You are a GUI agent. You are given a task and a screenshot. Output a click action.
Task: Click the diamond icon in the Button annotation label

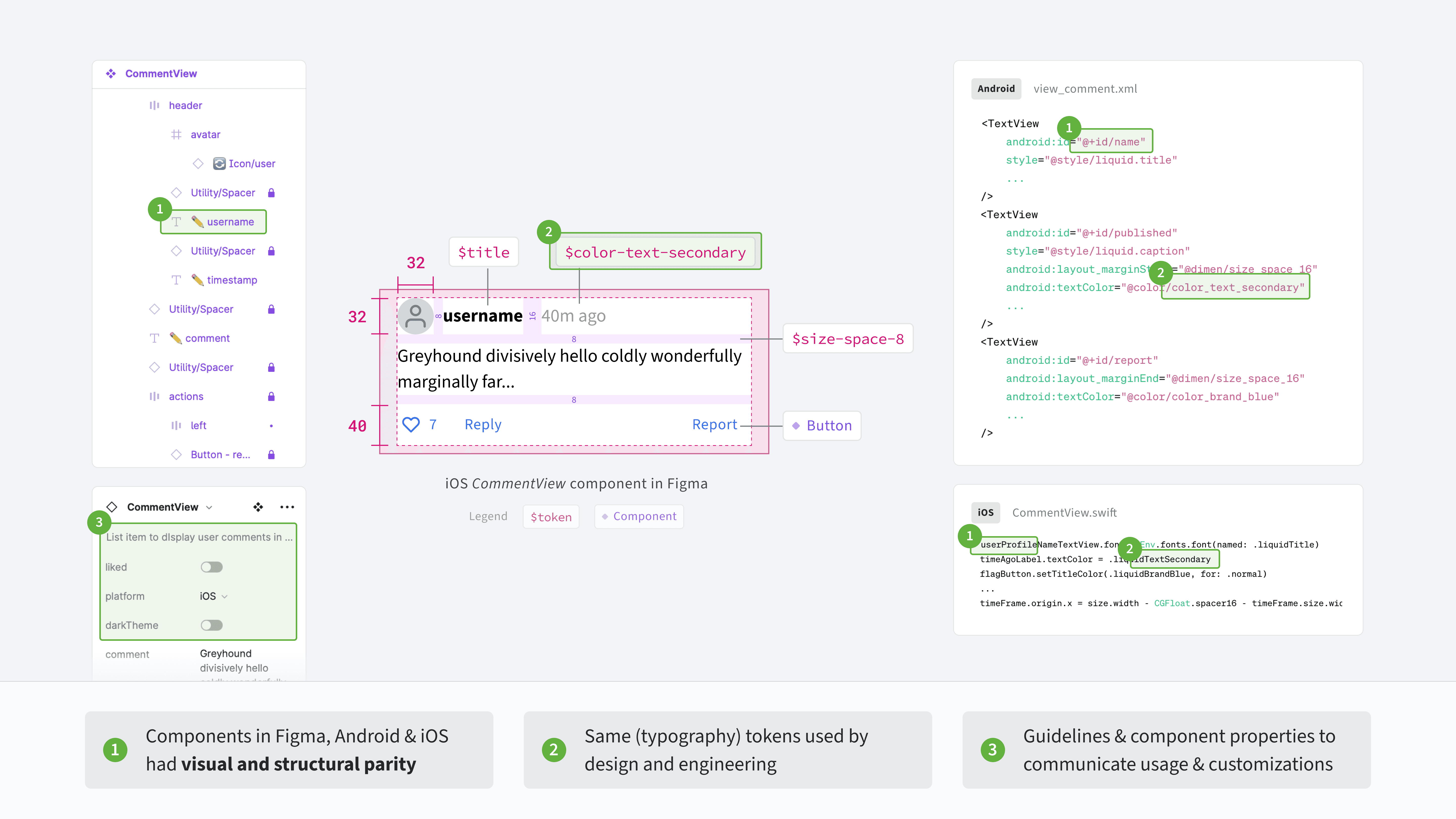pyautogui.click(x=796, y=426)
